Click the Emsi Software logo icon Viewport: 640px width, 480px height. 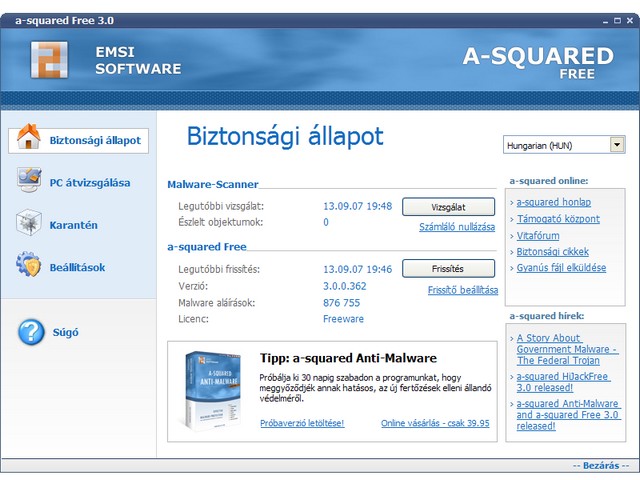[49, 60]
